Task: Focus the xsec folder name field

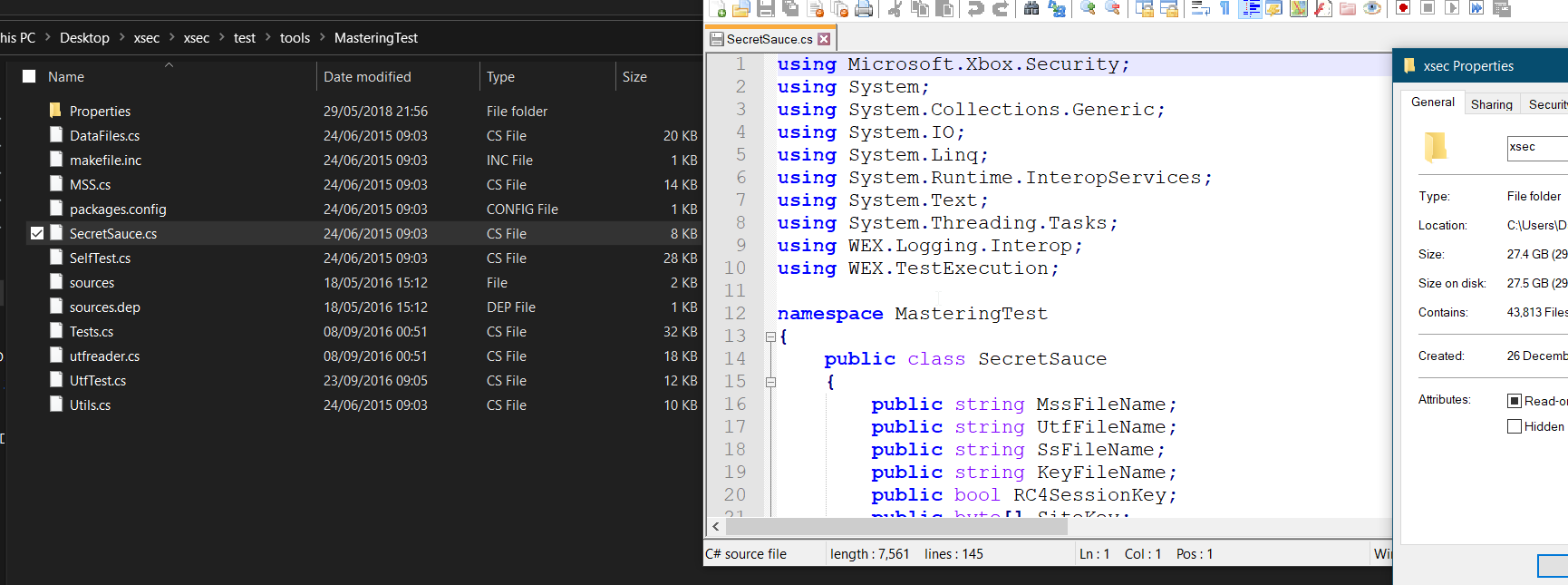Action: click(1537, 148)
